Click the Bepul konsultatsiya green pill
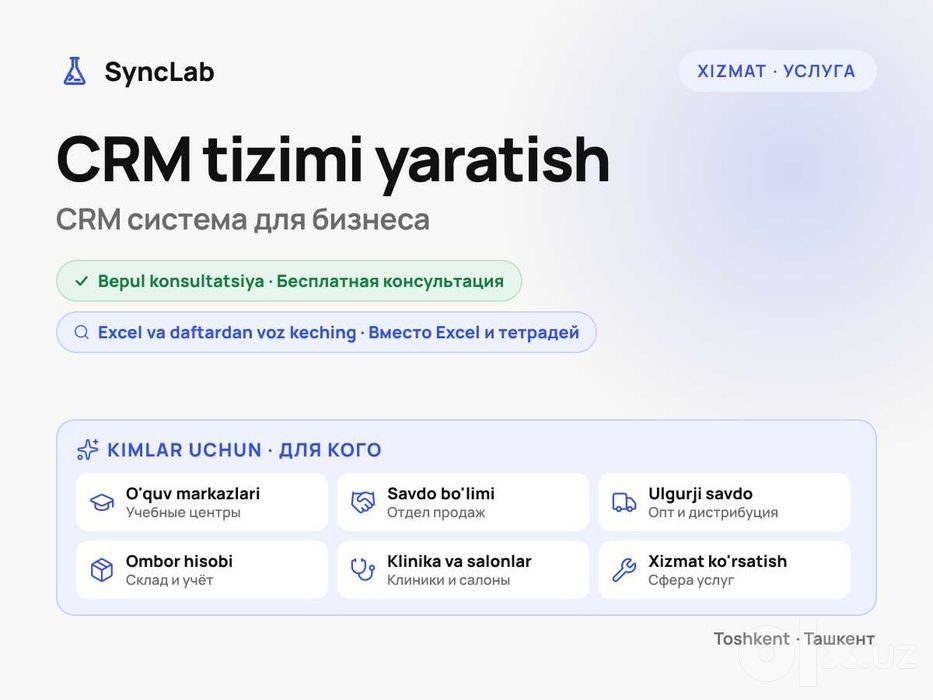The height and width of the screenshot is (700, 933). (289, 281)
